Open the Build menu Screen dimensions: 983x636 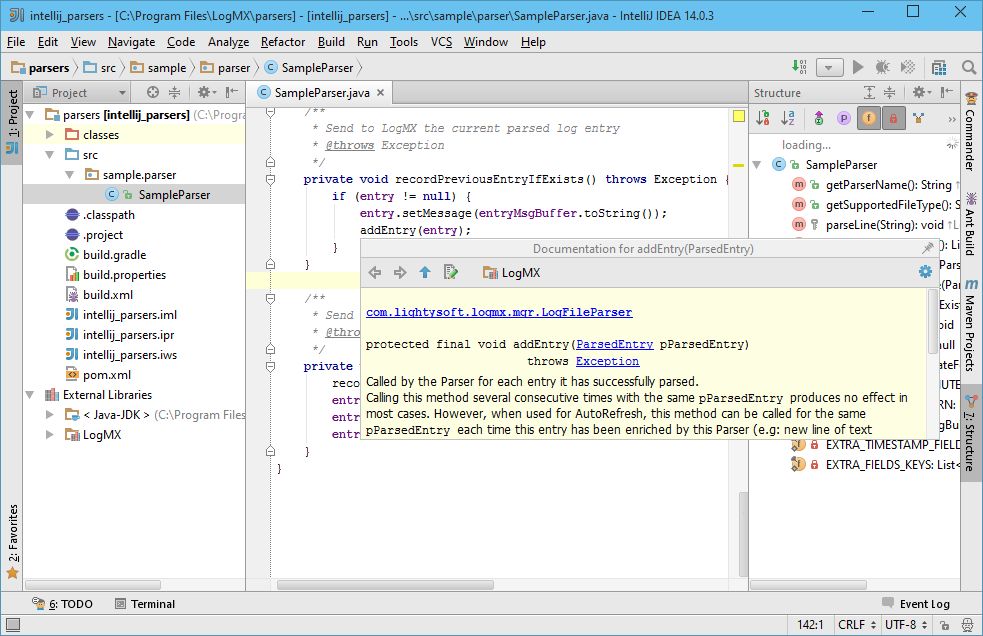(331, 41)
